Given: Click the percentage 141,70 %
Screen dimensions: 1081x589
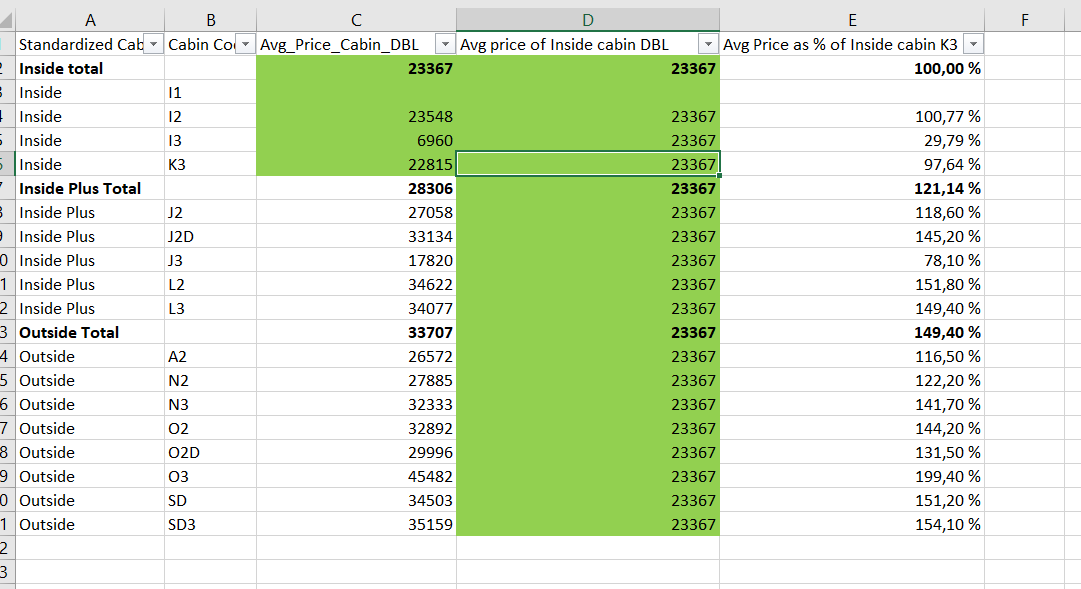Looking at the screenshot, I should 947,404.
